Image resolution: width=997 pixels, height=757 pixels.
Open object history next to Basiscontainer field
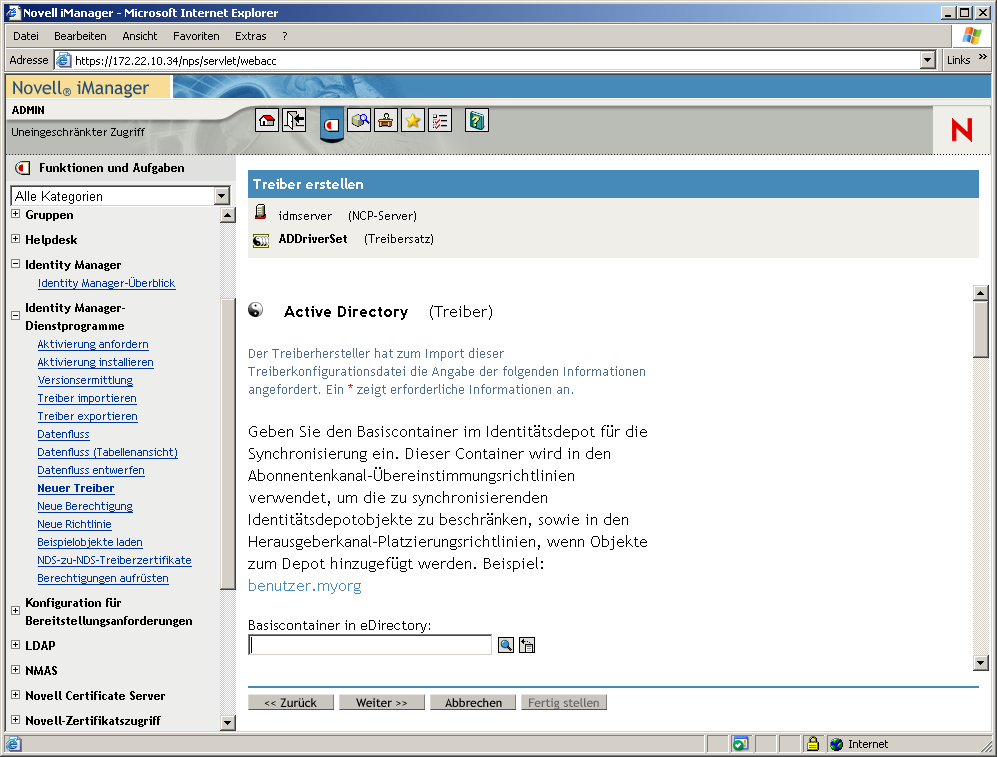527,644
